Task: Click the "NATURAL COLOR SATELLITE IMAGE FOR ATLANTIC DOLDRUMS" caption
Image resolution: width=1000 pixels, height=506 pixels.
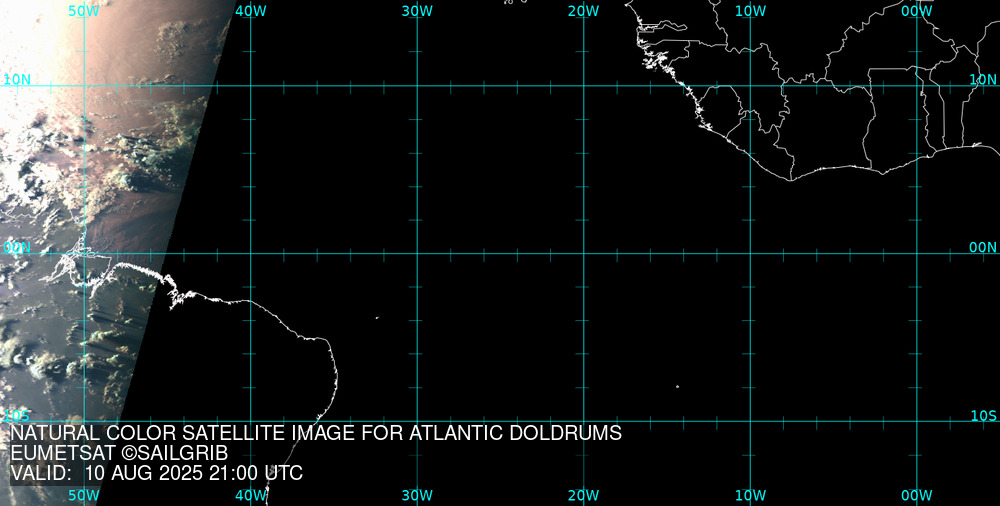Action: click(316, 433)
